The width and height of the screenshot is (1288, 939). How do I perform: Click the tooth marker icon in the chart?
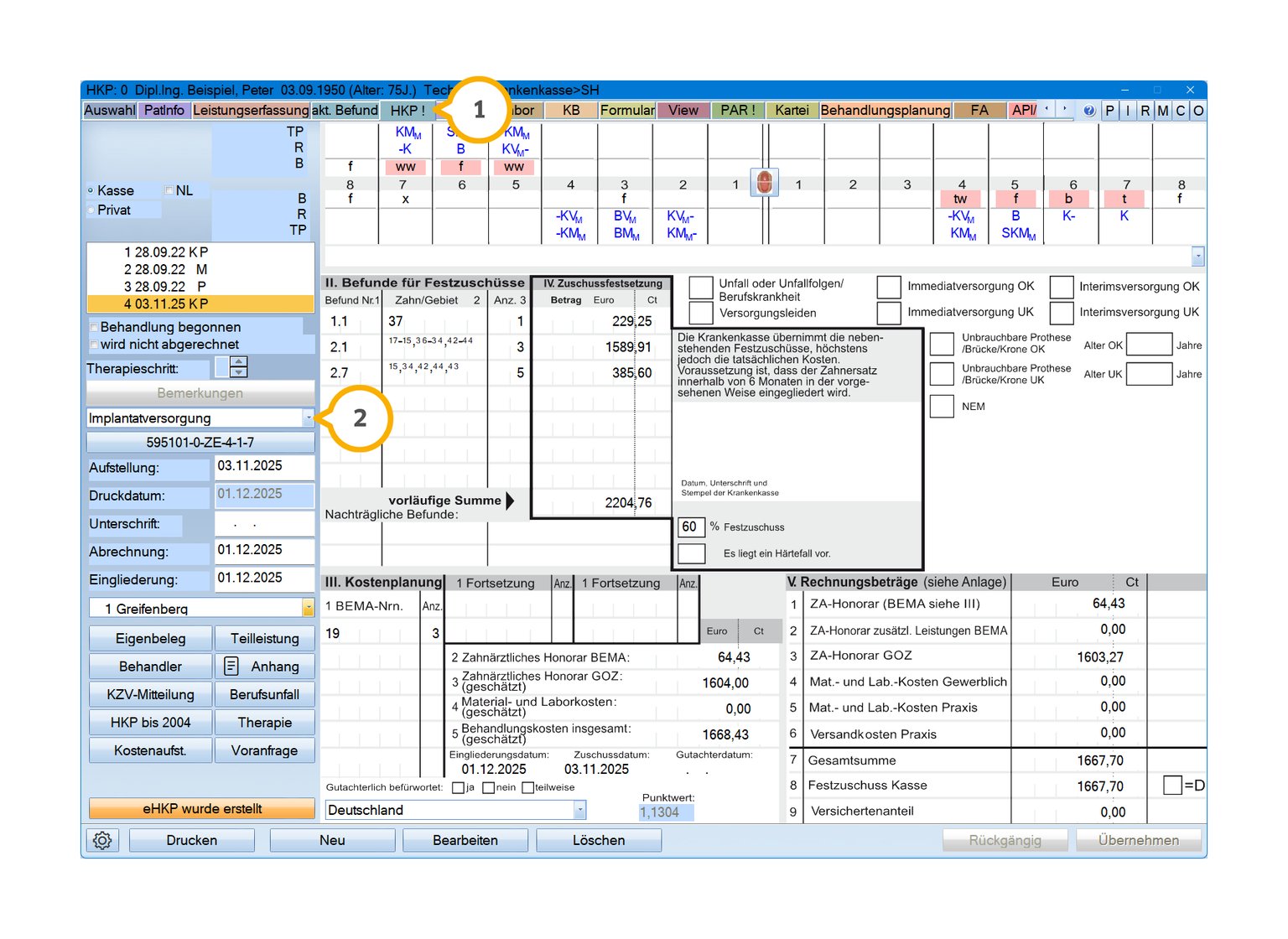[x=764, y=183]
